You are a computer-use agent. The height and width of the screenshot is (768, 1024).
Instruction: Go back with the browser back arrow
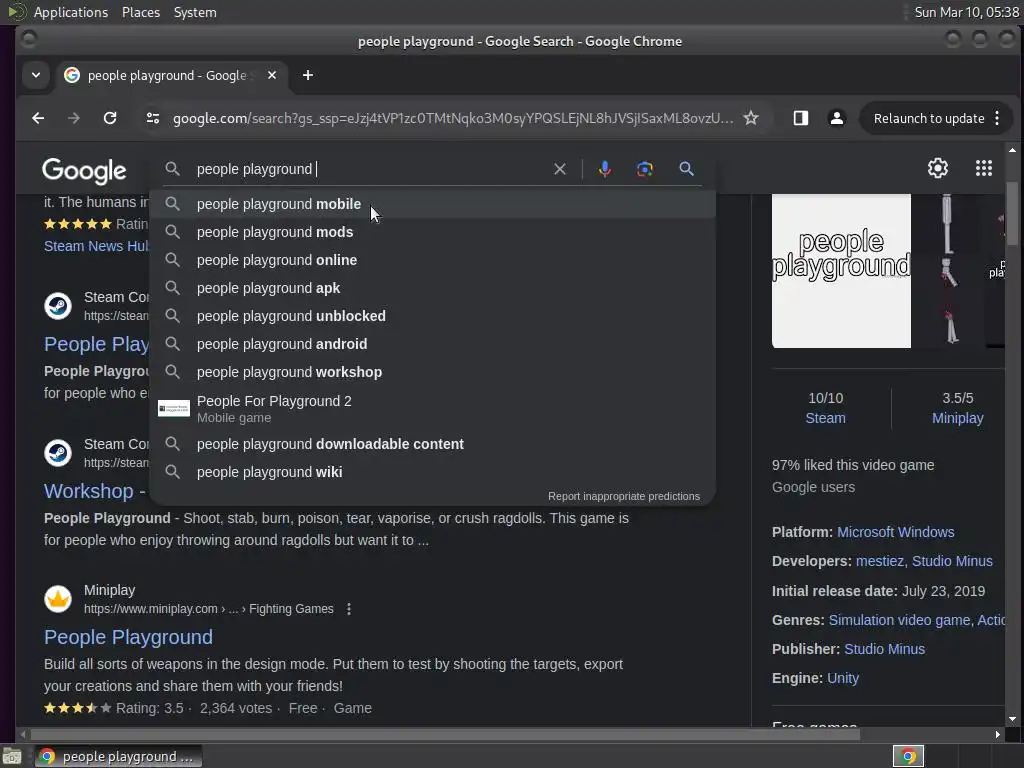click(38, 118)
